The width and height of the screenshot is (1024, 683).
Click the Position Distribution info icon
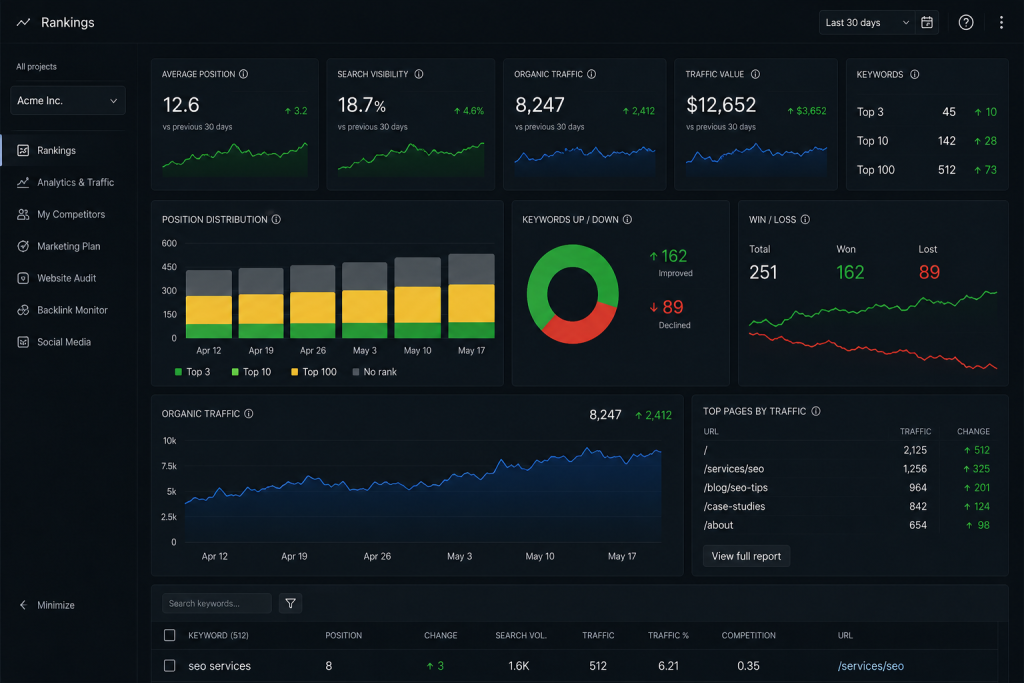(276, 219)
